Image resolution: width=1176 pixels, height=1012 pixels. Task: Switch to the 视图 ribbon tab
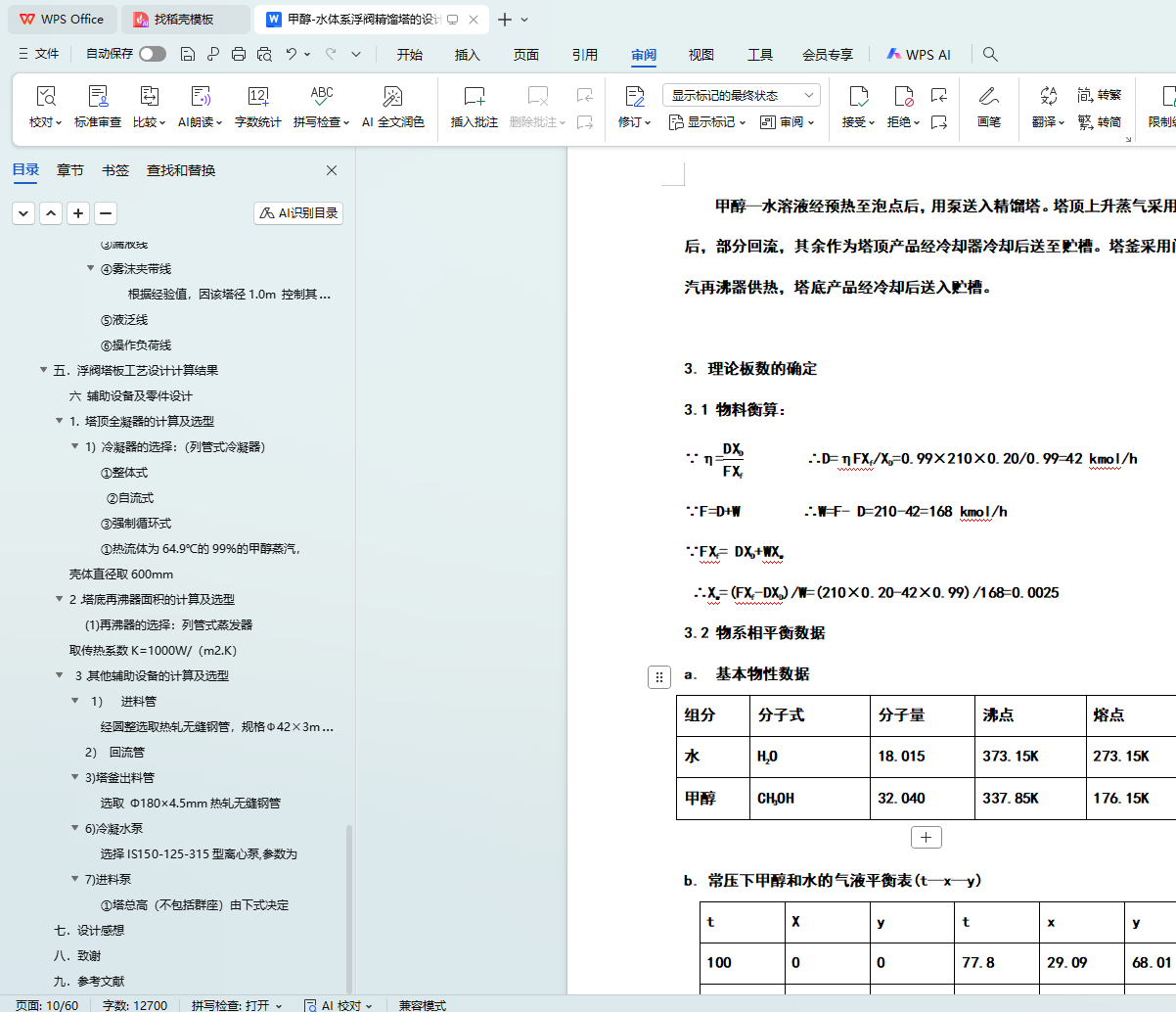pos(701,55)
